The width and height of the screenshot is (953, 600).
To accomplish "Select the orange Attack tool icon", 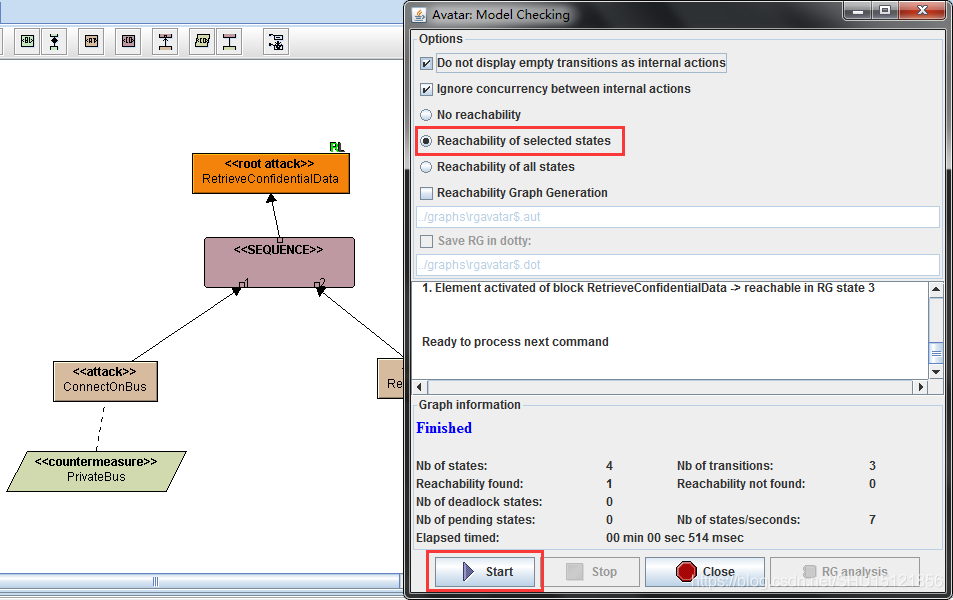I will pos(91,41).
